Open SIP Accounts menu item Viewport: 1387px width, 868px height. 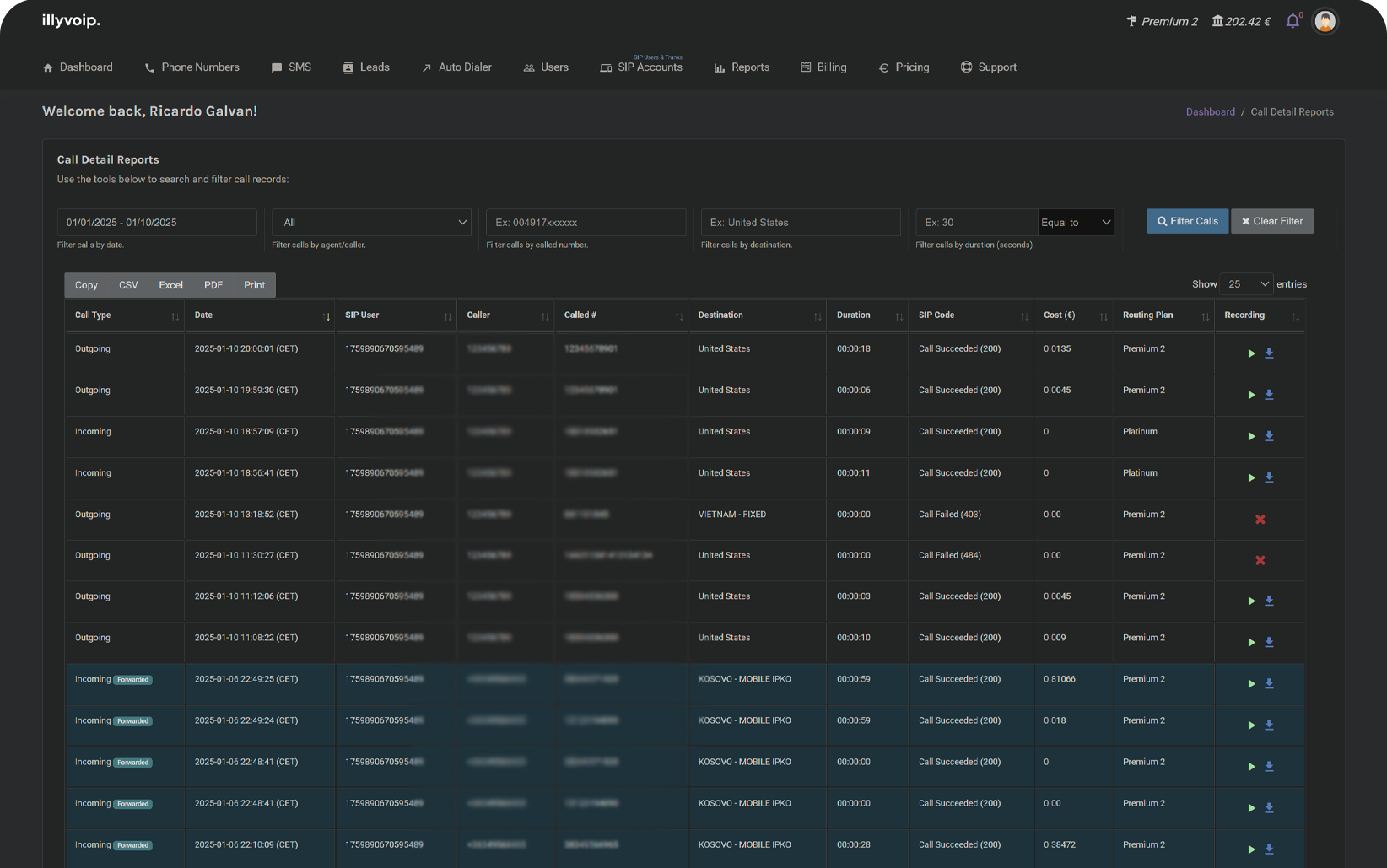pyautogui.click(x=641, y=67)
